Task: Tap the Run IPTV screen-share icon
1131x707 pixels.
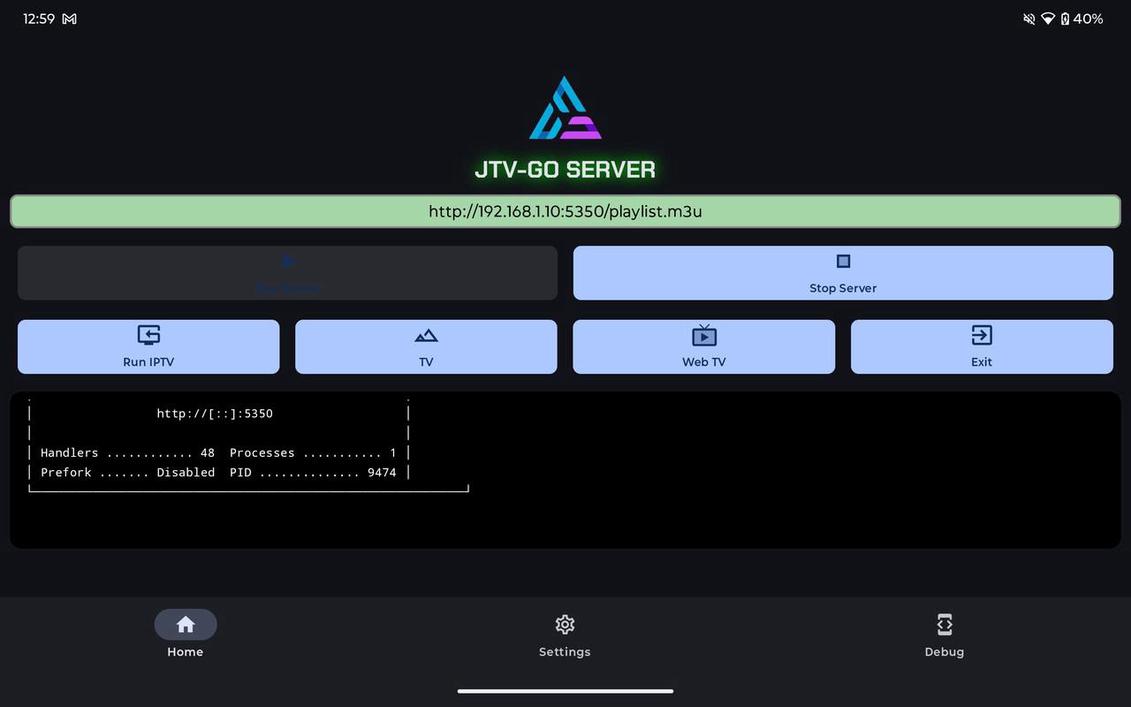Action: coord(149,335)
